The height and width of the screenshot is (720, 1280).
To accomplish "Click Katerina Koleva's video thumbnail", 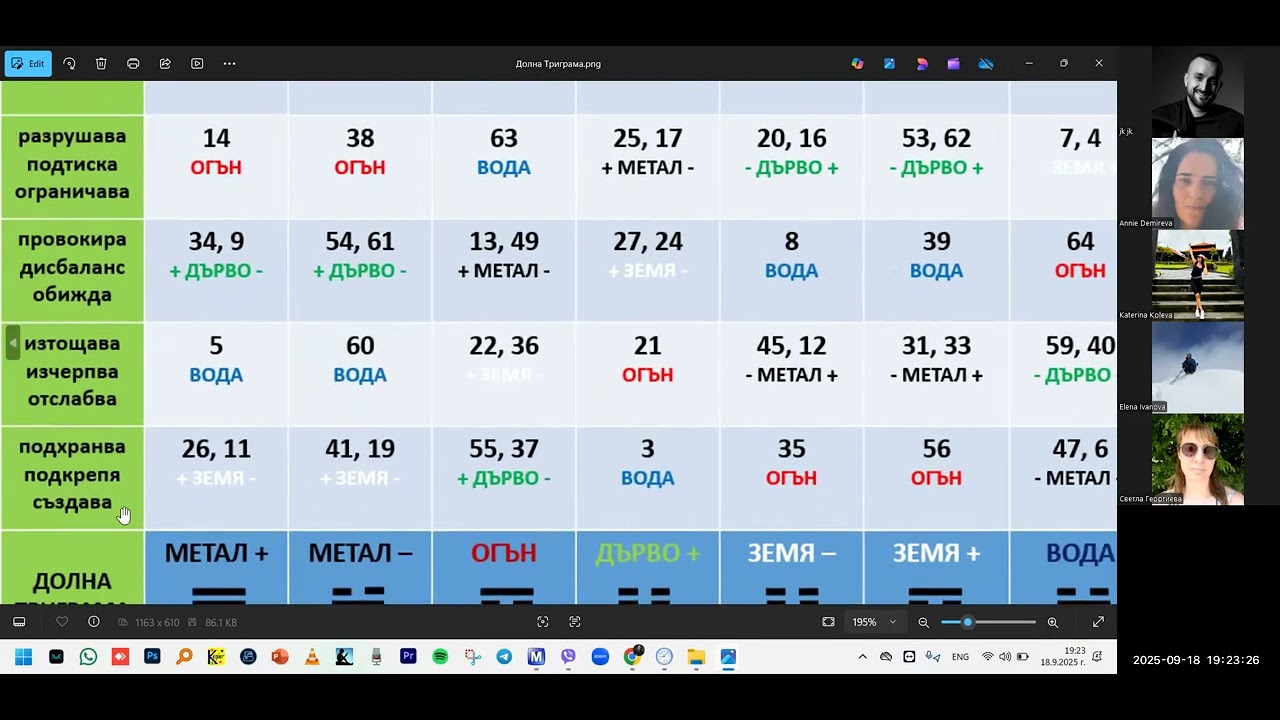I will point(1198,276).
